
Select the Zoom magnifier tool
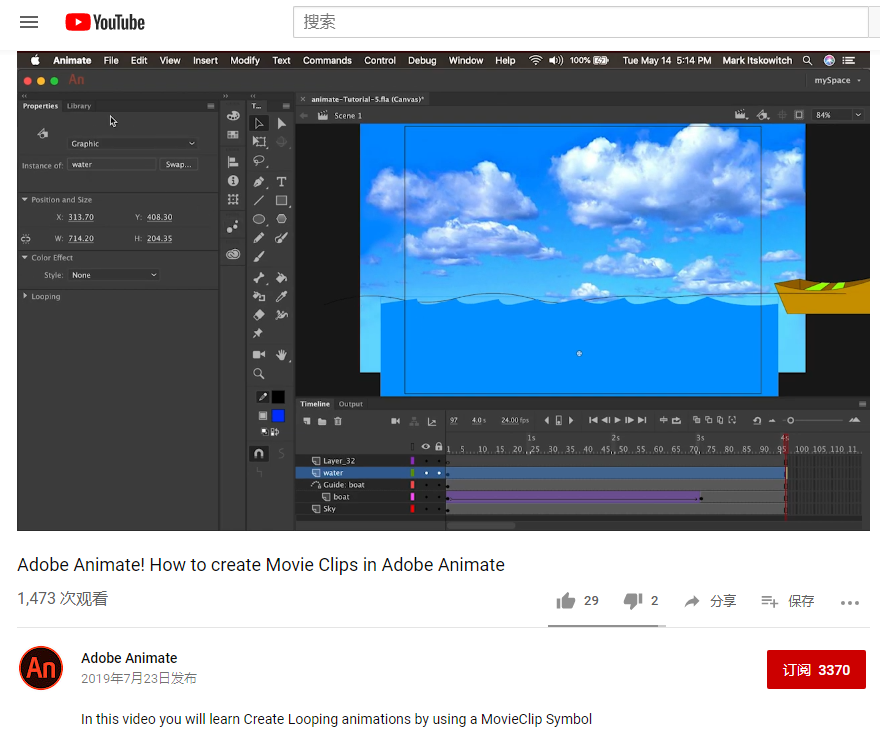point(259,374)
